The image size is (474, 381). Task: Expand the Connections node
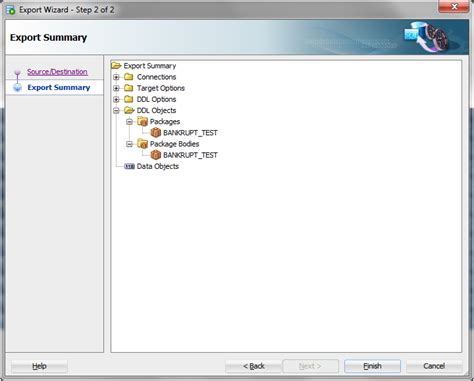pos(116,77)
